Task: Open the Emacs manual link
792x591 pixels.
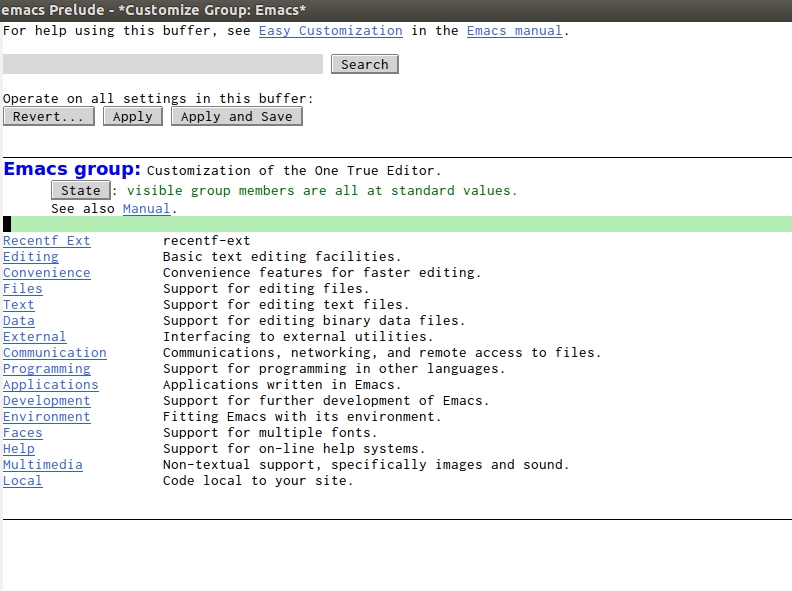Action: [514, 31]
